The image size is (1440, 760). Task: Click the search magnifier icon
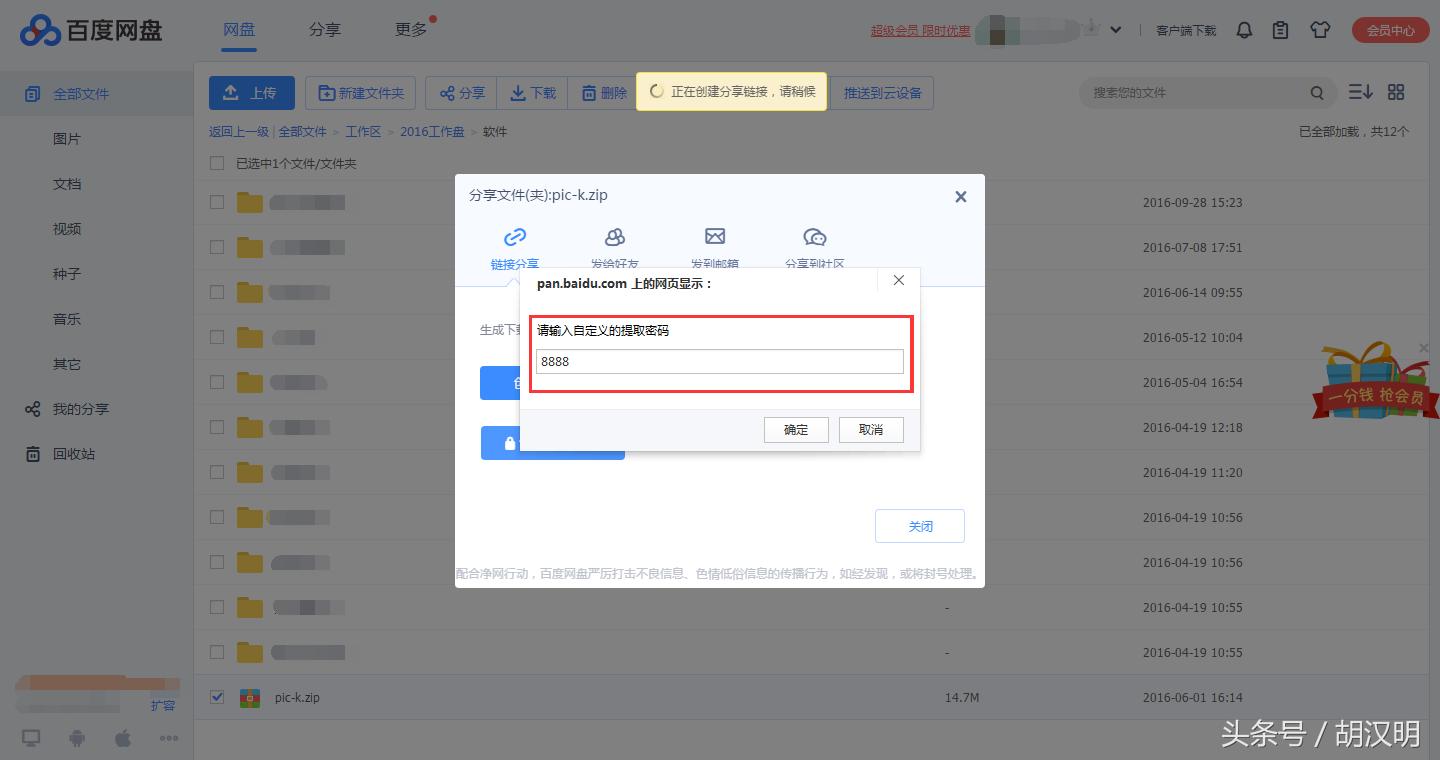pos(1318,91)
